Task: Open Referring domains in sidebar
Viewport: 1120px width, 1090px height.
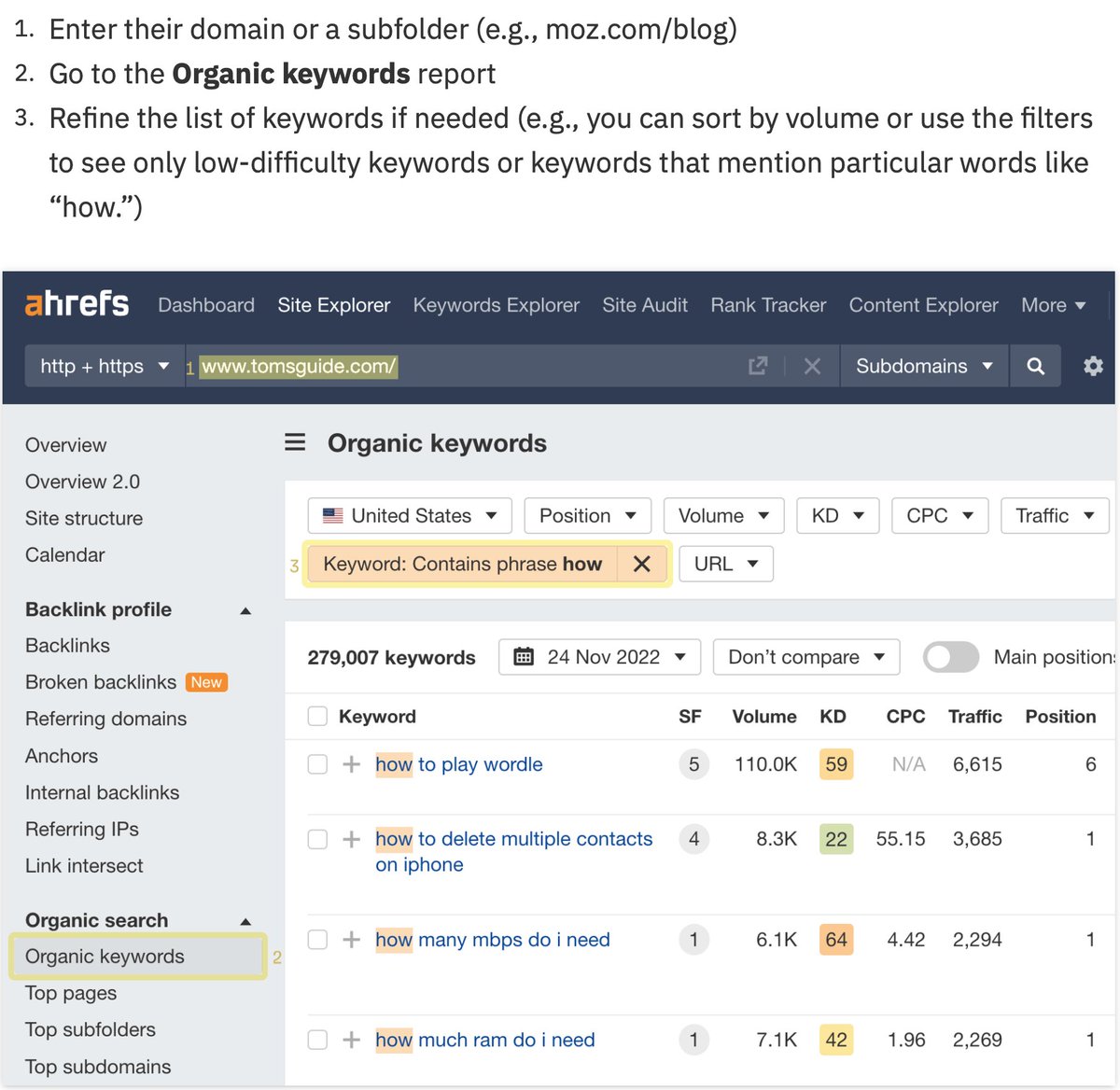Action: (x=105, y=719)
